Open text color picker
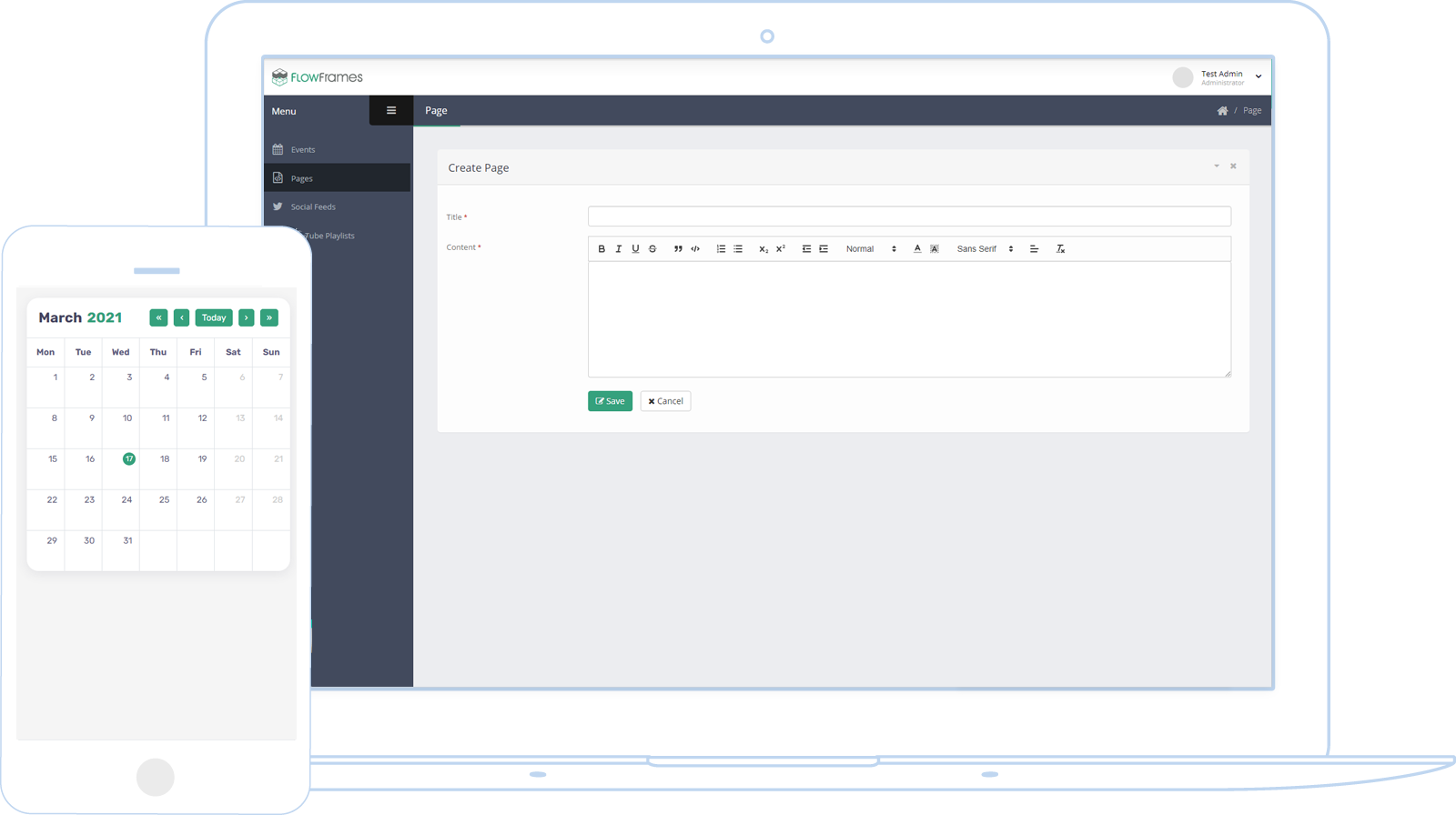 [x=917, y=249]
